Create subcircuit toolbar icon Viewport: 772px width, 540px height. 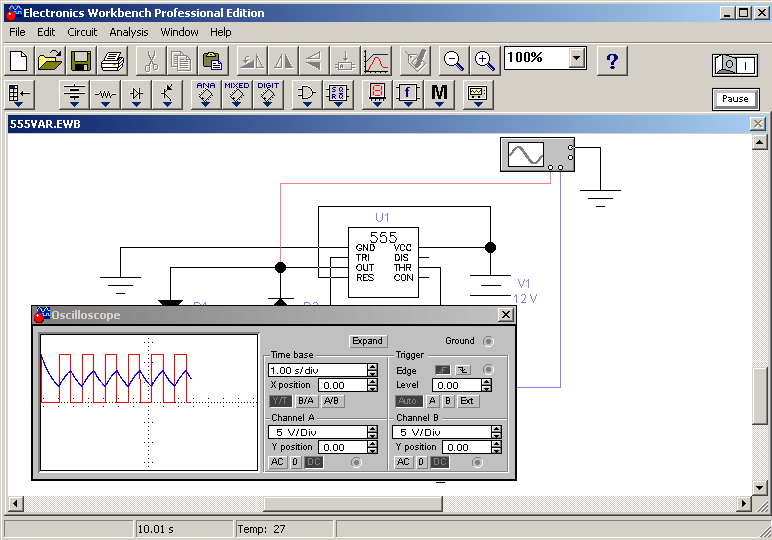(345, 61)
